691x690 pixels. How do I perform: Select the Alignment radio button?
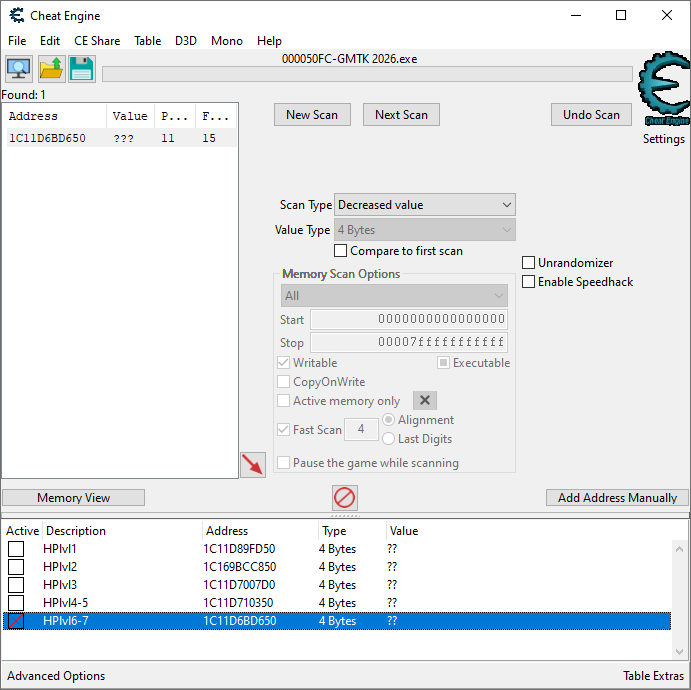tap(388, 420)
